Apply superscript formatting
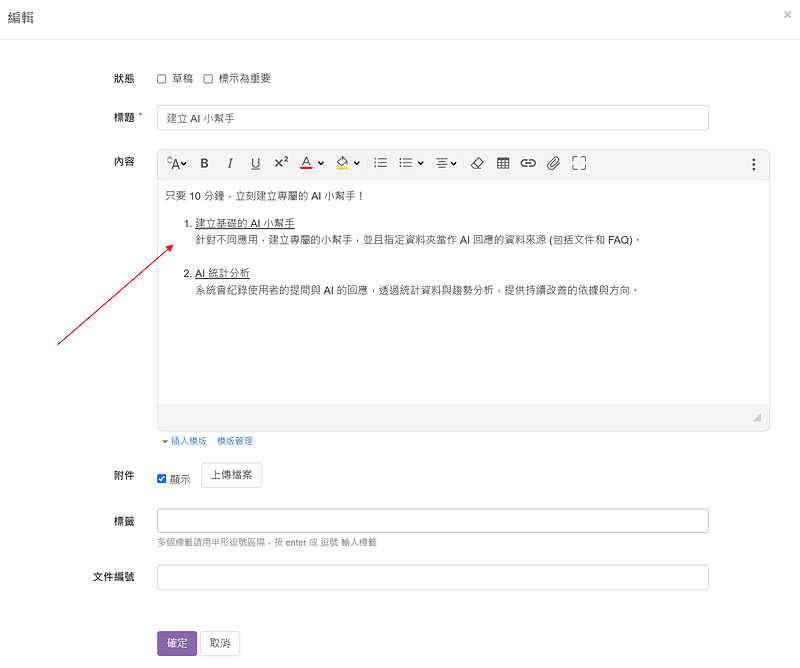 point(281,164)
